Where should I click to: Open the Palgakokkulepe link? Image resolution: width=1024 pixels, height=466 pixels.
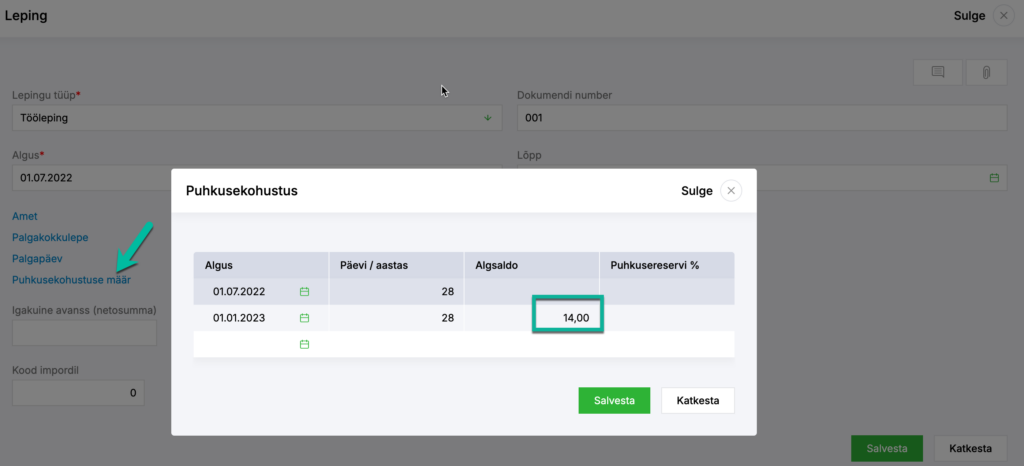(50, 237)
